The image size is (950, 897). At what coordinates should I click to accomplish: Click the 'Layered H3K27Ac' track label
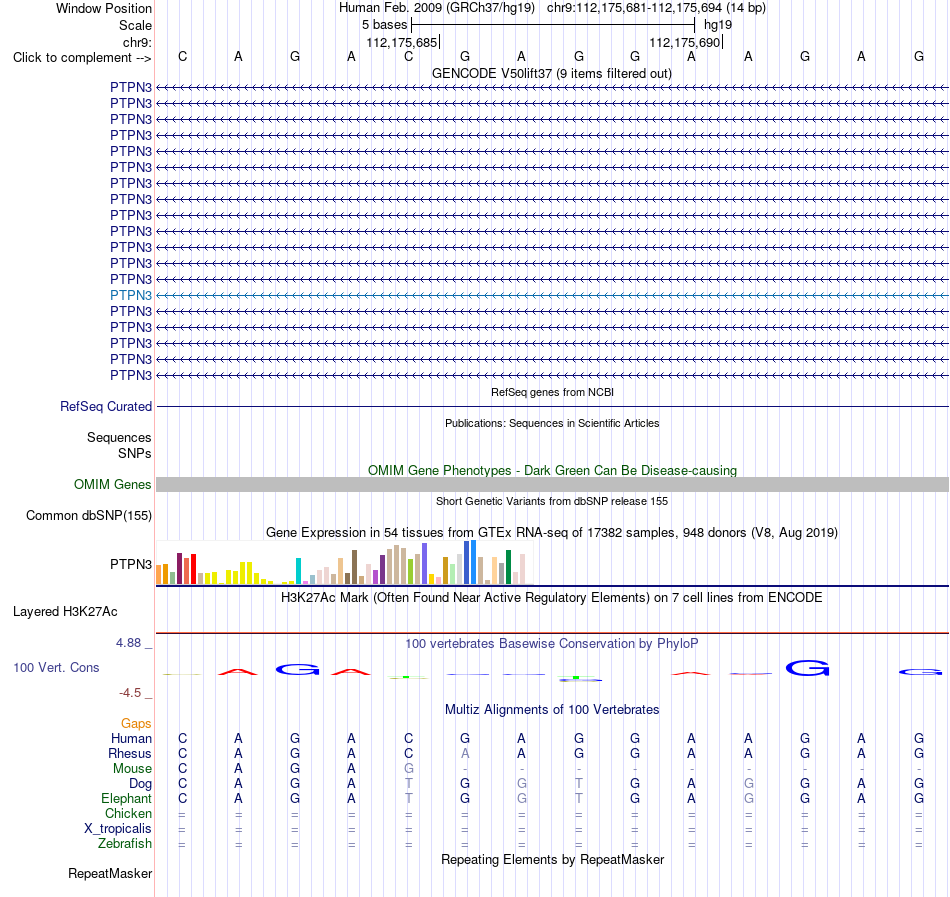click(65, 612)
